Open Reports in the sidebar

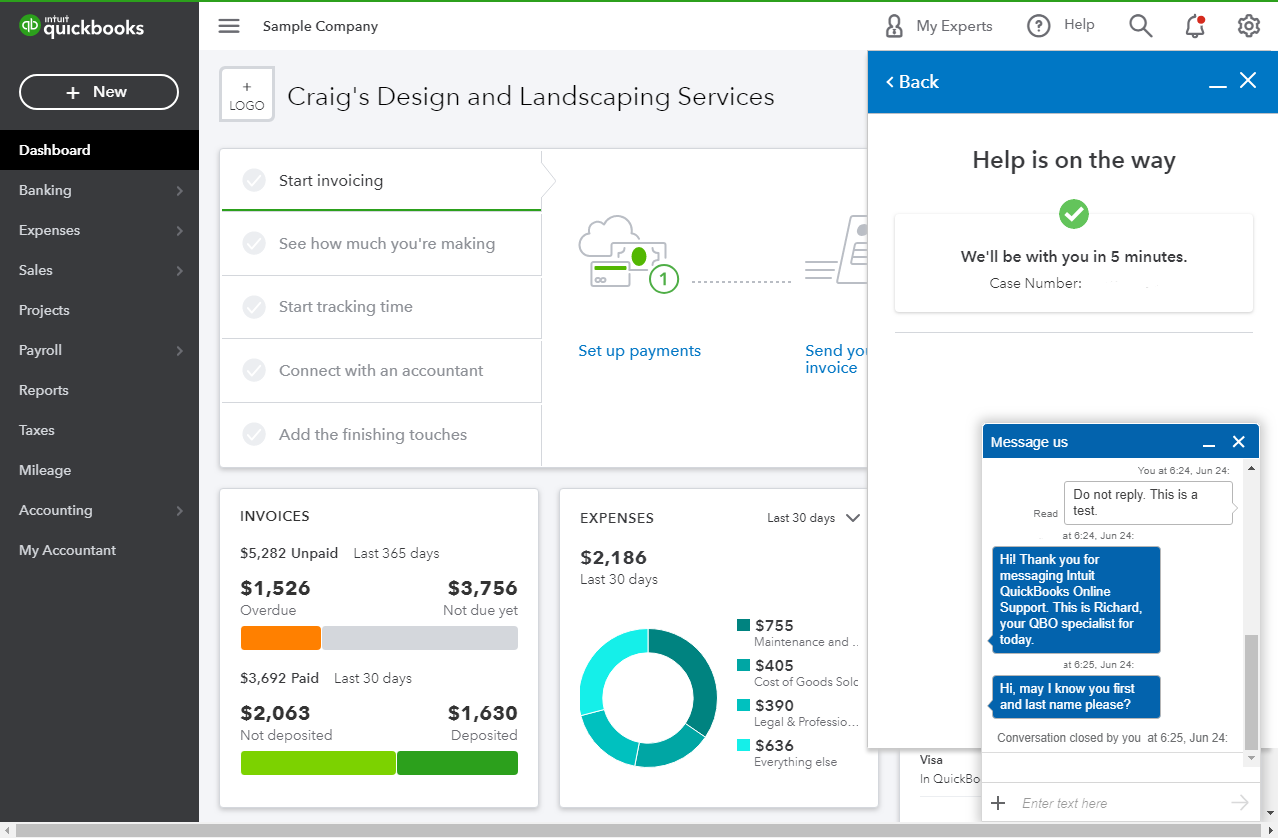pyautogui.click(x=100, y=390)
